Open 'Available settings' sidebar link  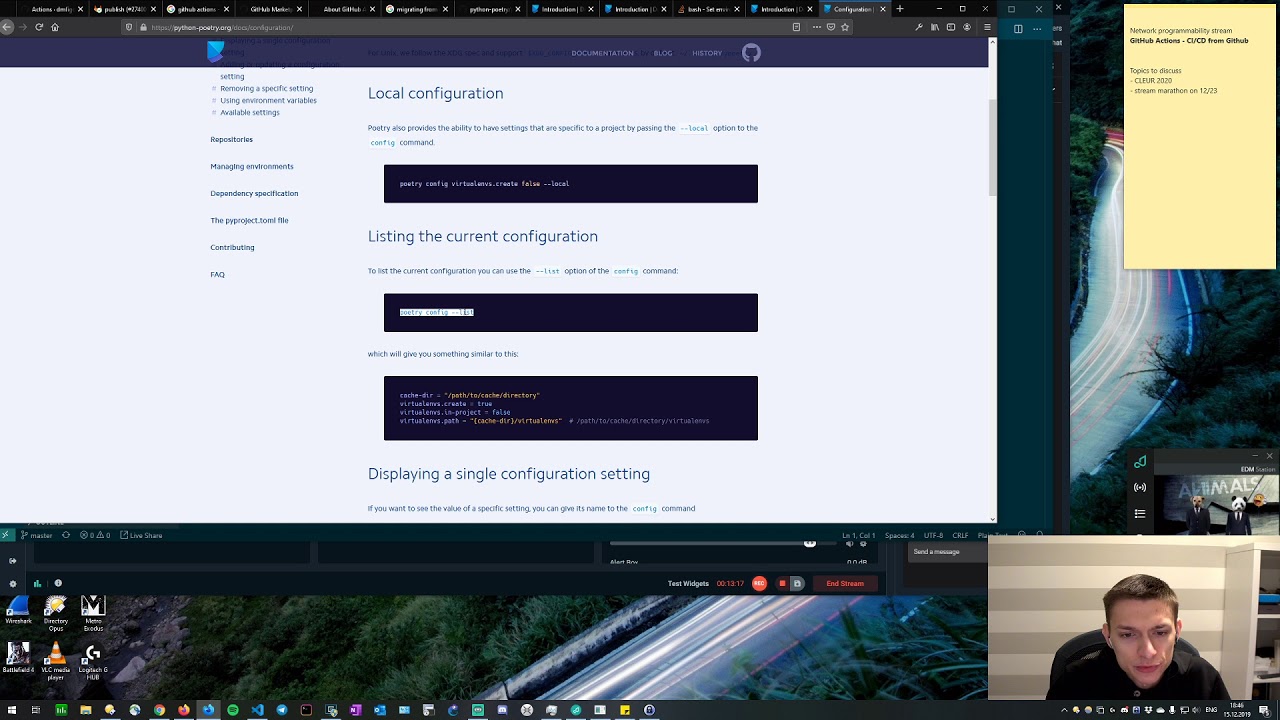(x=250, y=112)
